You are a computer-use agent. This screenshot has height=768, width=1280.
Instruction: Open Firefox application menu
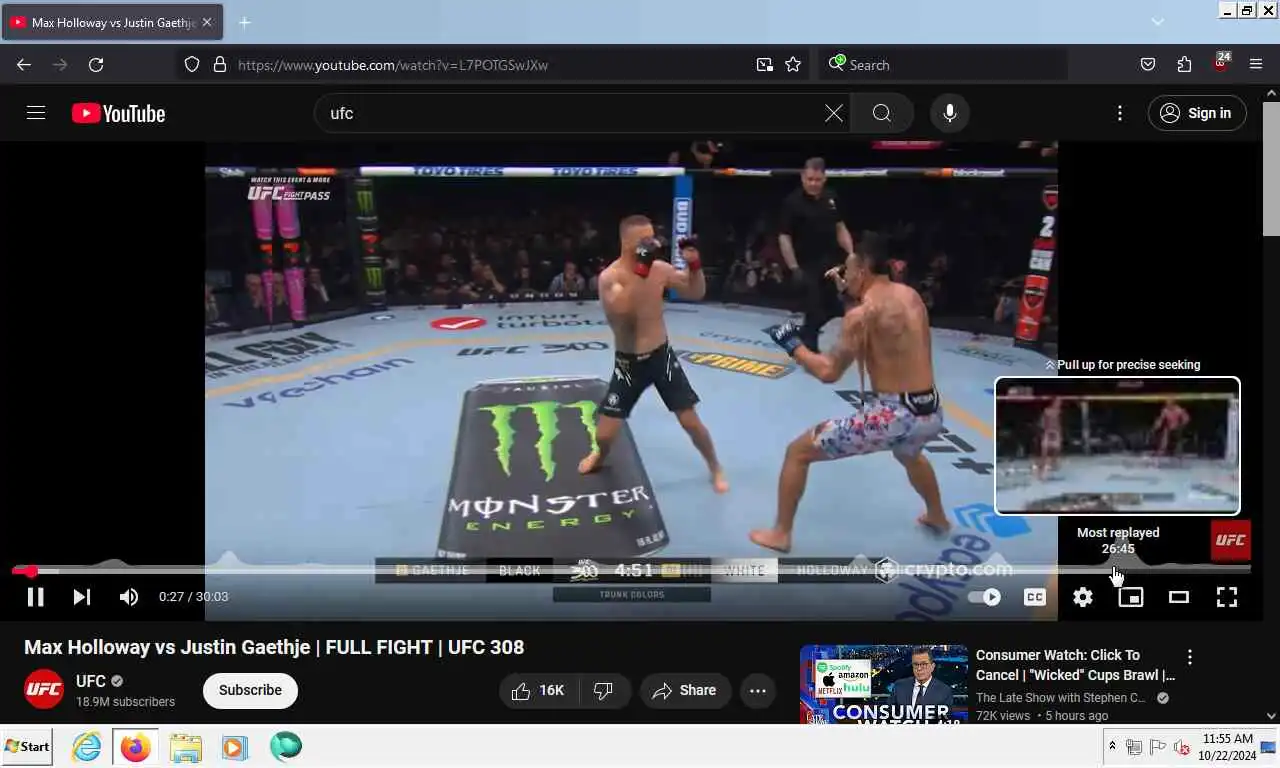click(x=1256, y=64)
